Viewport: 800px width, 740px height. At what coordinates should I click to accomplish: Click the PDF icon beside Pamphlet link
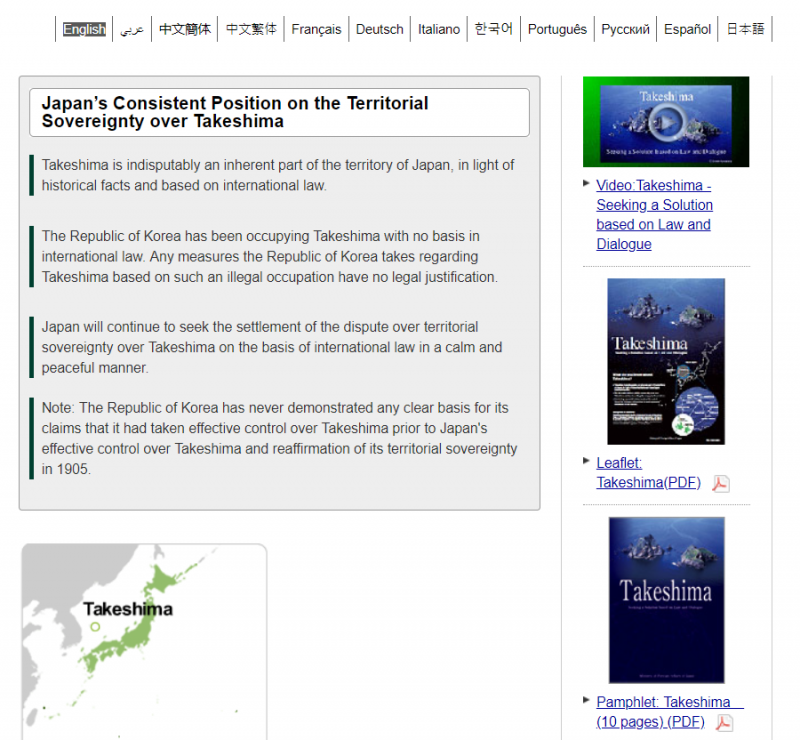(724, 722)
